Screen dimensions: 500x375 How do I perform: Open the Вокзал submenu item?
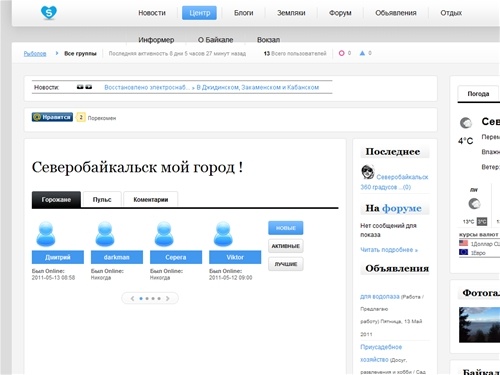(x=268, y=40)
